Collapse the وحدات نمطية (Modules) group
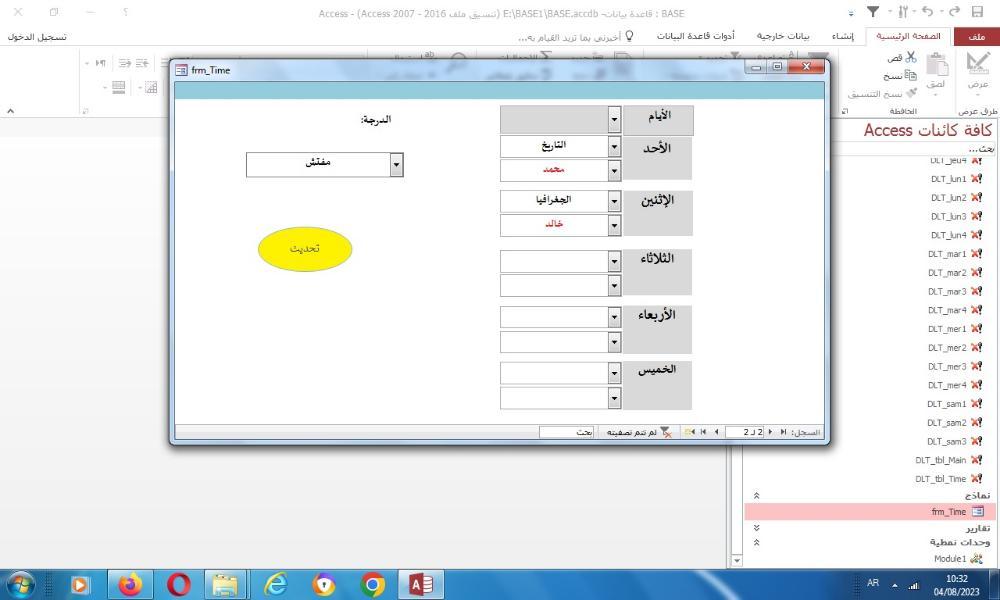The image size is (1000, 600). pos(756,543)
